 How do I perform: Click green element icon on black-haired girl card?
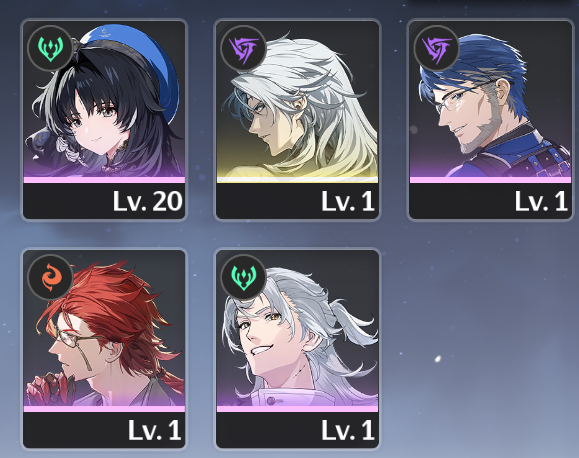(50, 48)
